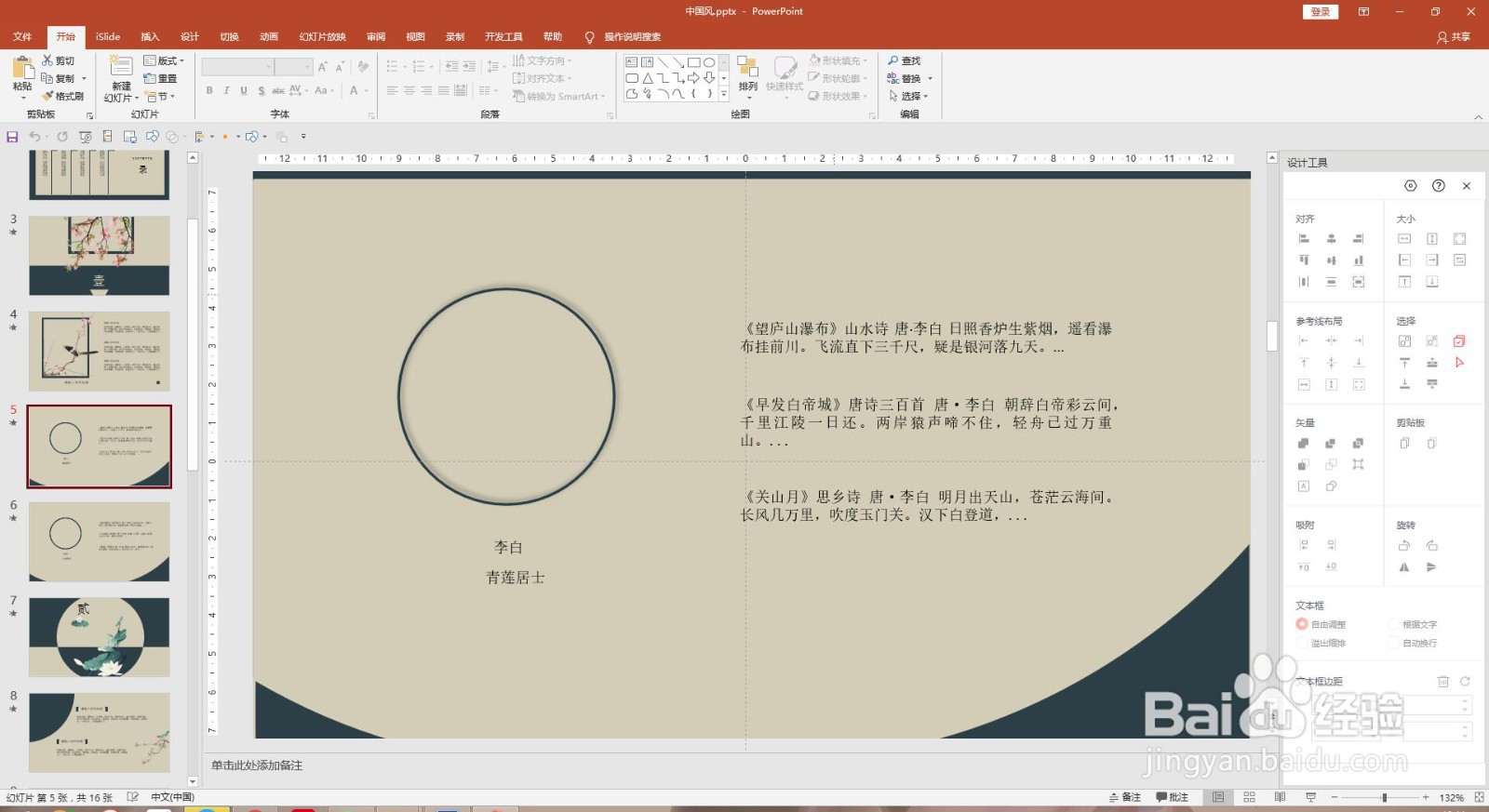1489x812 pixels.
Task: Select the oval shape in the shapes gallery
Action: tap(709, 62)
